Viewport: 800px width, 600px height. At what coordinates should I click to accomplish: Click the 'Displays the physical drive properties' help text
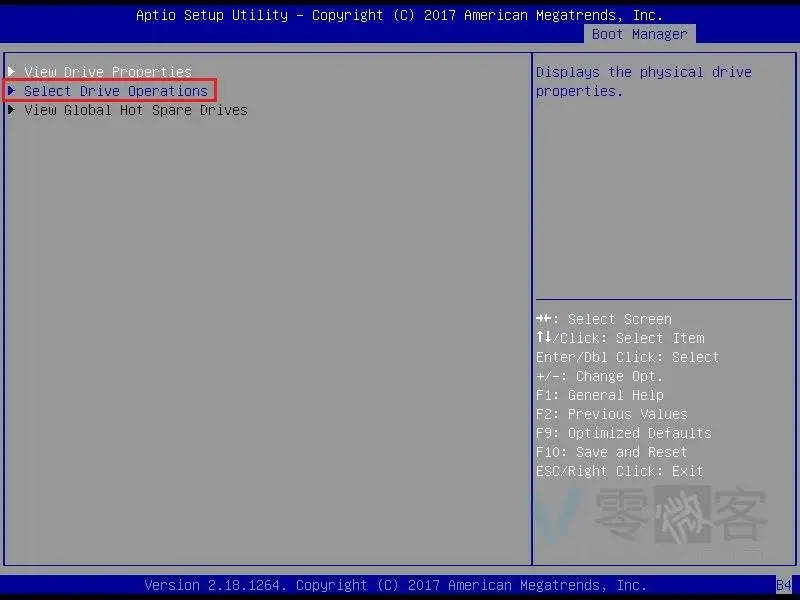643,81
